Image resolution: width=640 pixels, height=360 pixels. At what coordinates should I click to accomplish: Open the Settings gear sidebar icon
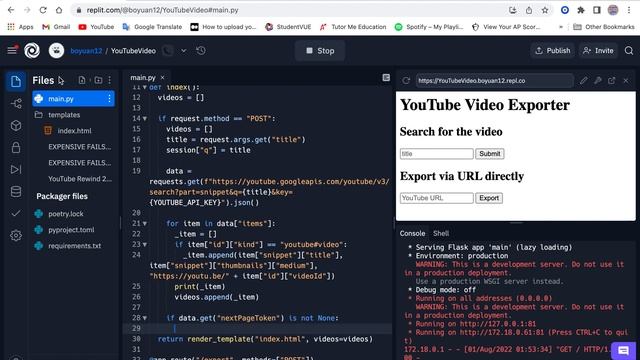point(16,236)
